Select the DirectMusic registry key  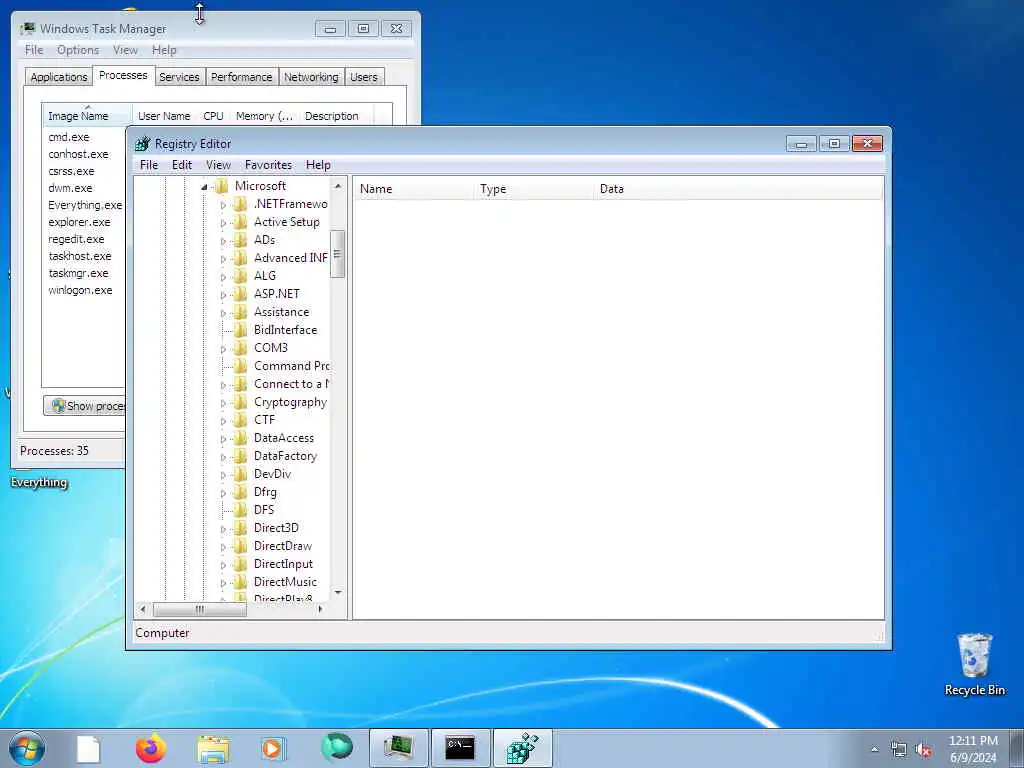[x=285, y=582]
